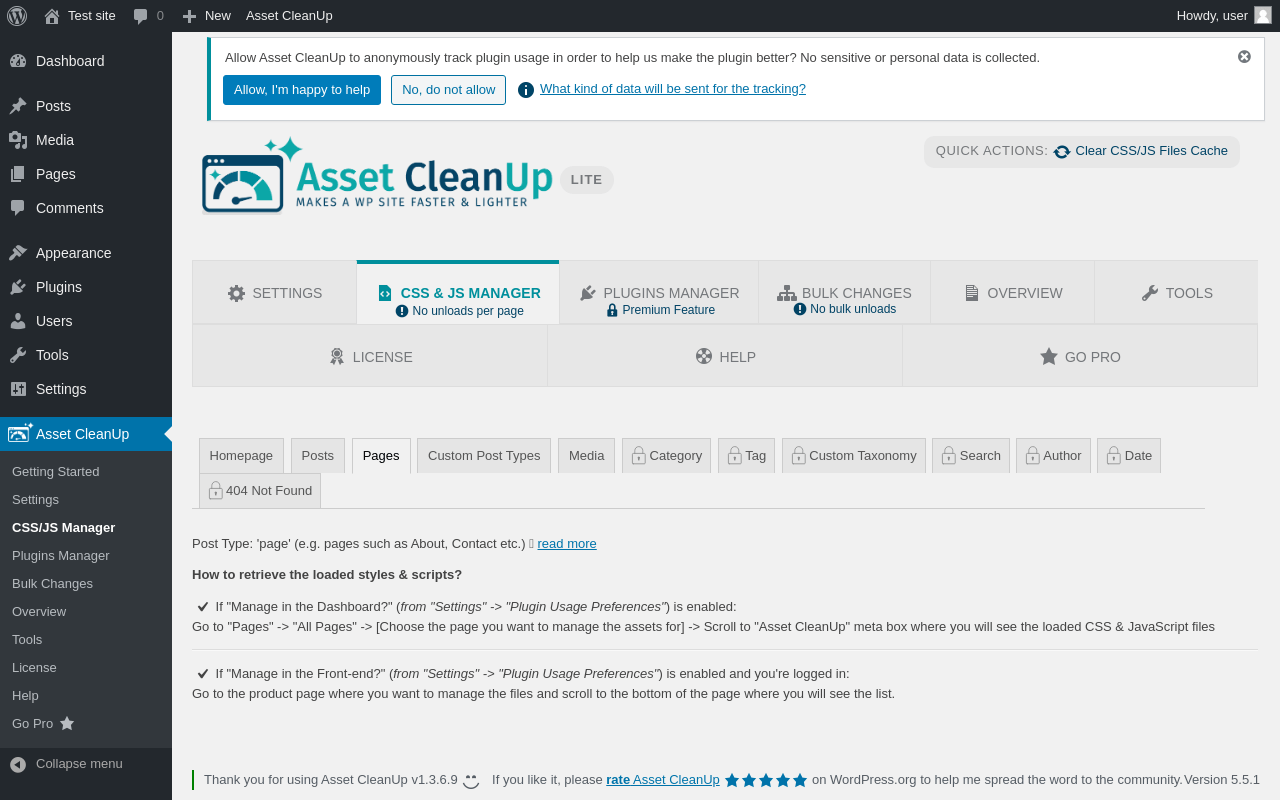
Task: Open the comments bubble in the admin bar
Action: click(x=148, y=15)
